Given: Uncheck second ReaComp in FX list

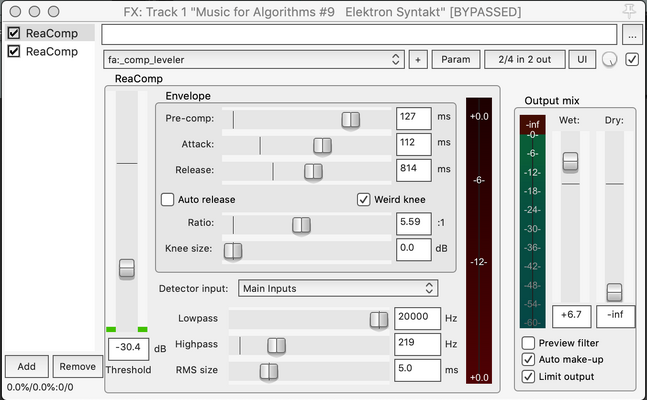Looking at the screenshot, I should coord(14,51).
